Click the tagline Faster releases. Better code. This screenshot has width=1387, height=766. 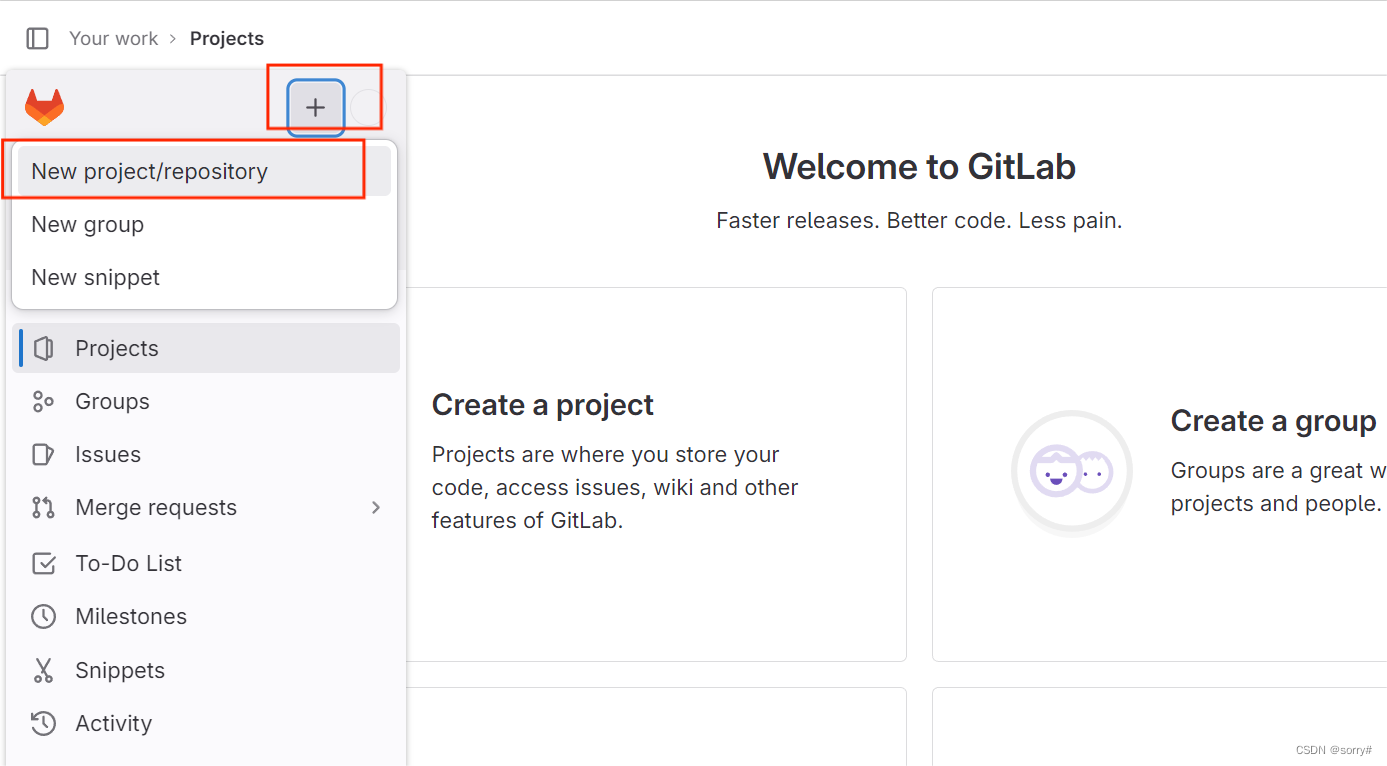[x=919, y=221]
